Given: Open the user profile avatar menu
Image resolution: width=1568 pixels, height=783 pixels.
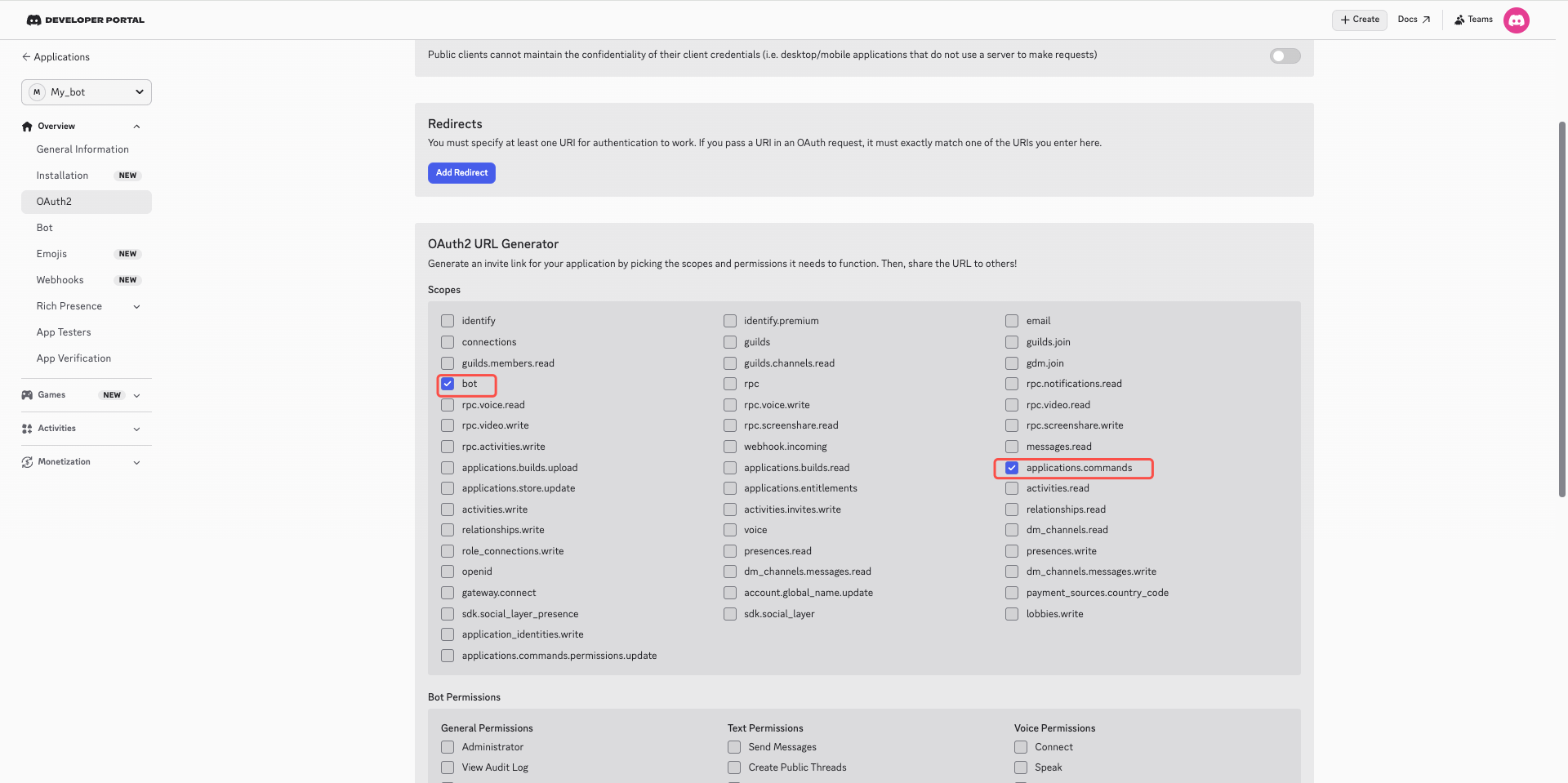Looking at the screenshot, I should pyautogui.click(x=1517, y=20).
